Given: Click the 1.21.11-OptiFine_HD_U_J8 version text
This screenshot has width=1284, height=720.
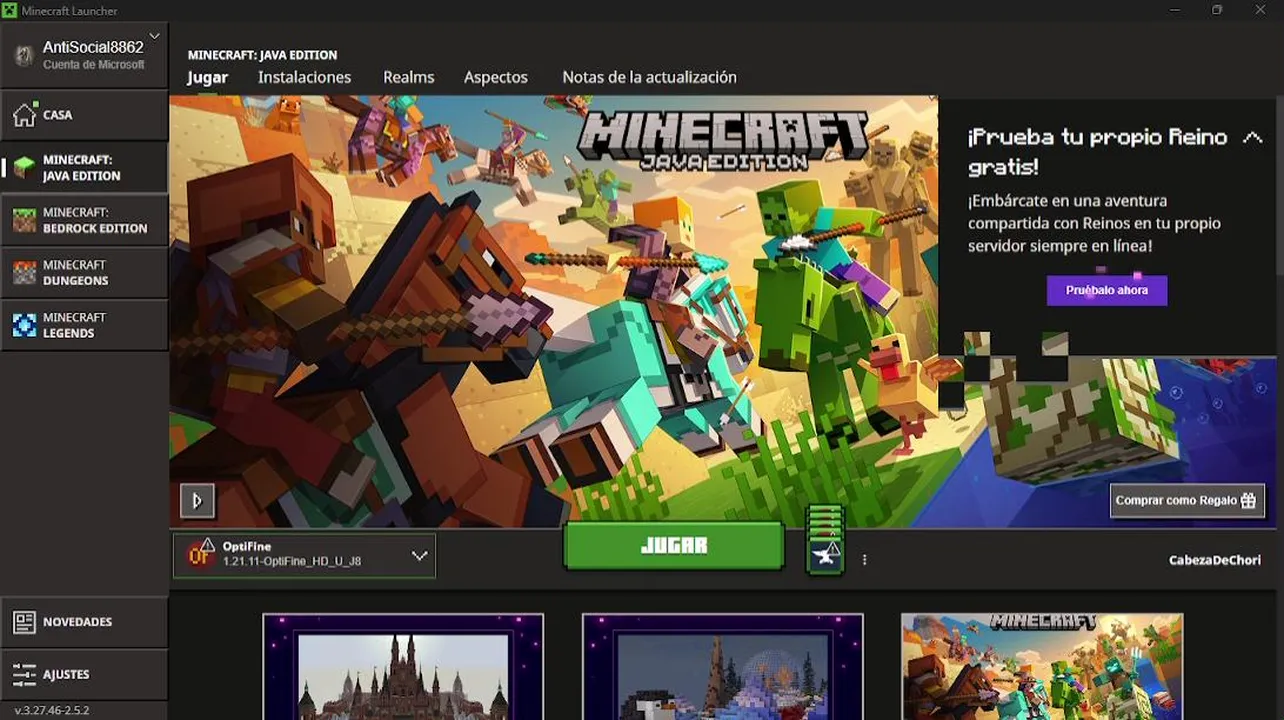Looking at the screenshot, I should coord(292,562).
